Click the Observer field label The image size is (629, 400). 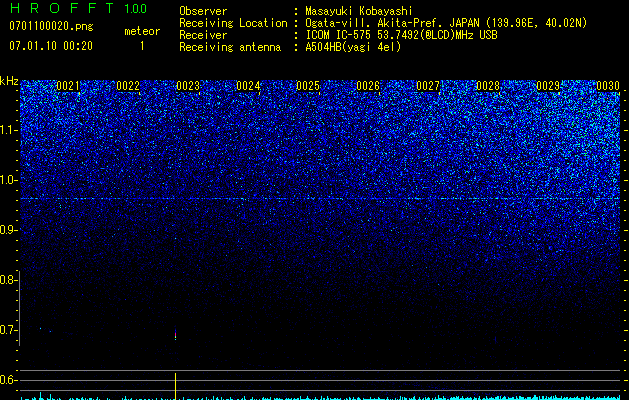point(203,11)
